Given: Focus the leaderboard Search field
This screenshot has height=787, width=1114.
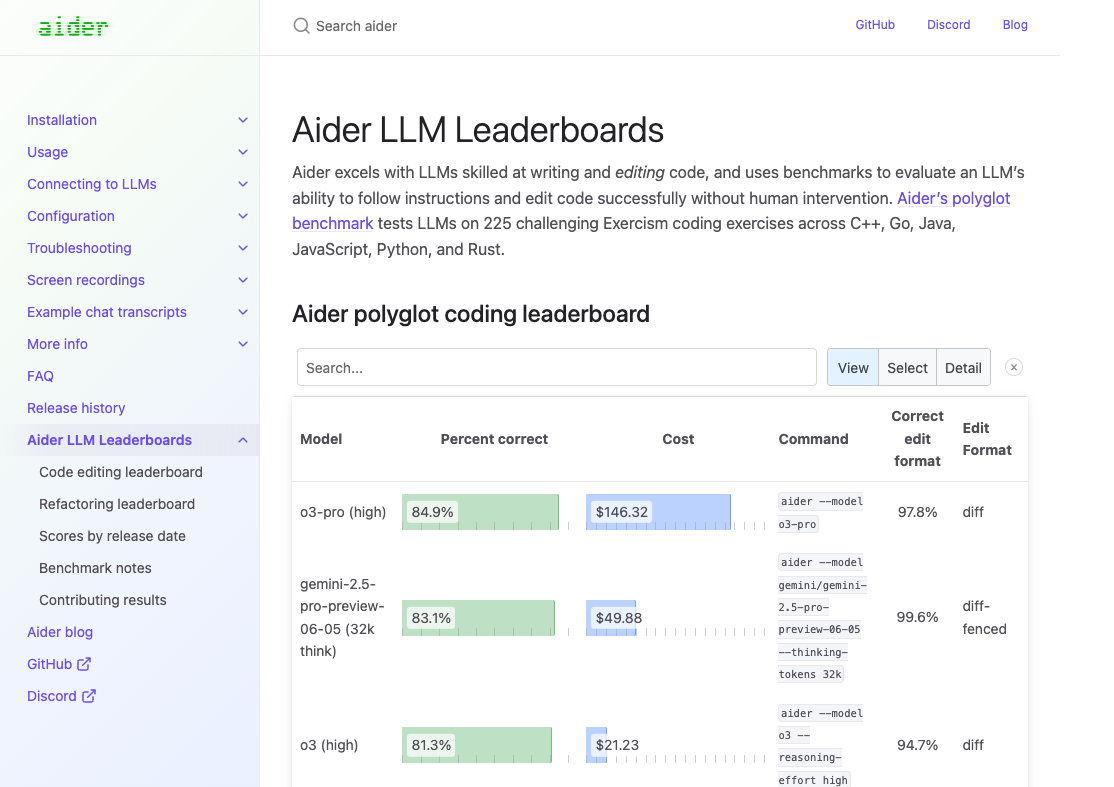Looking at the screenshot, I should click(556, 367).
